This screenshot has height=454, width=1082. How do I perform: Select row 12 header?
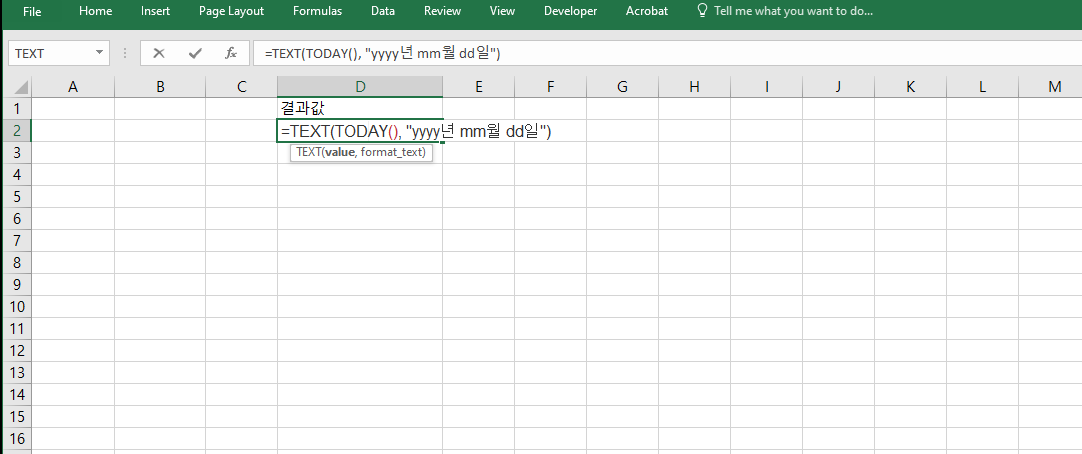pyautogui.click(x=17, y=351)
